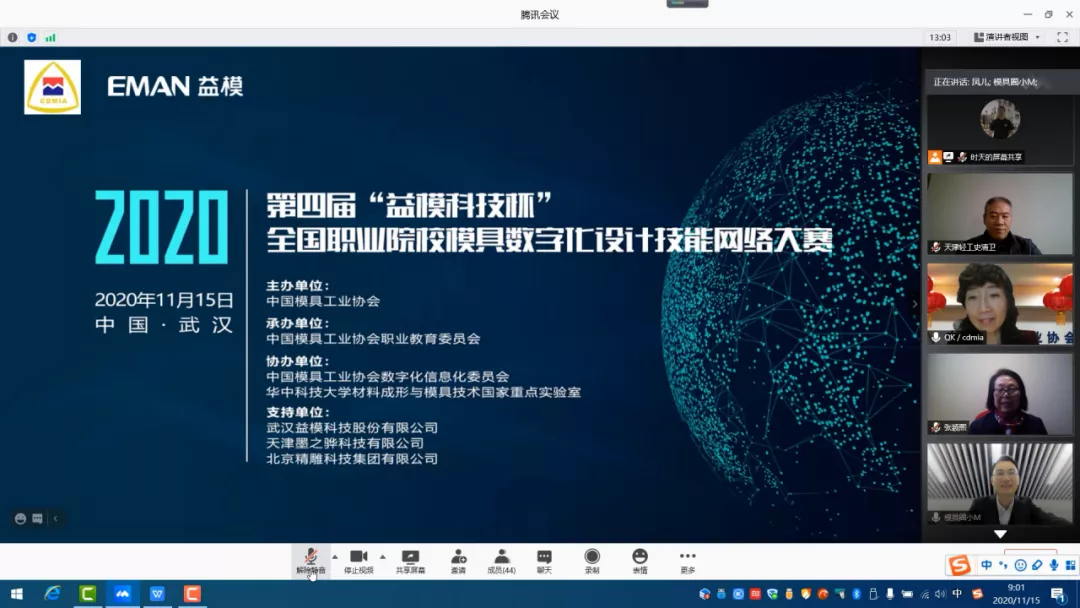Open Sogou skin/brush tool icon
This screenshot has height=608, width=1080.
pyautogui.click(x=1037, y=565)
